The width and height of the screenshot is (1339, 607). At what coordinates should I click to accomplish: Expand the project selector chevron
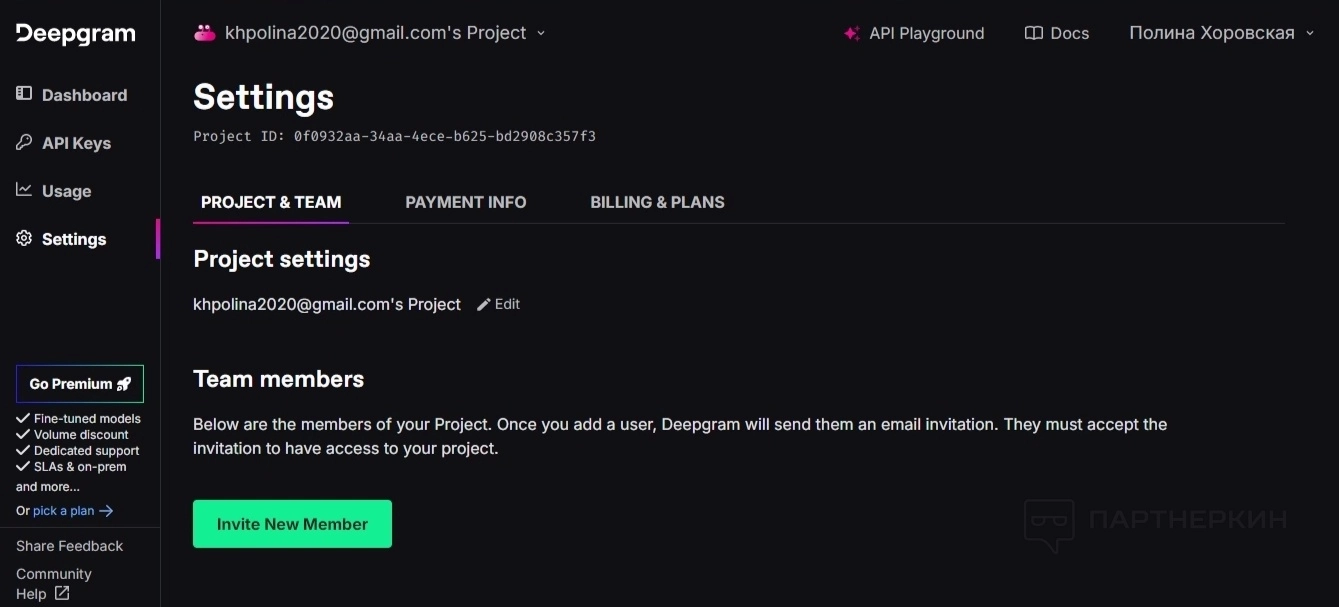[x=541, y=33]
